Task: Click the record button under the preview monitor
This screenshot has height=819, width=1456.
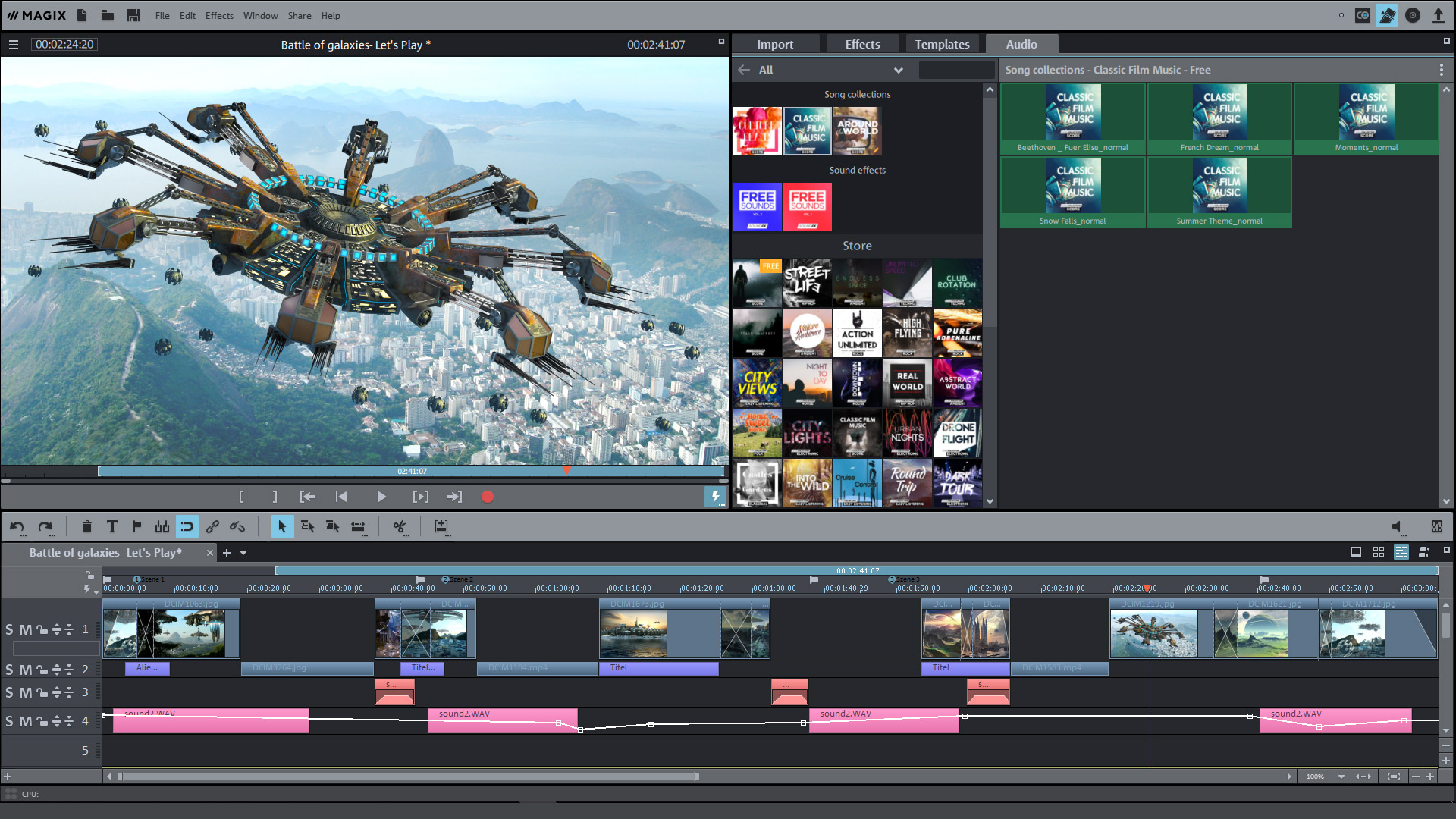Action: click(488, 497)
